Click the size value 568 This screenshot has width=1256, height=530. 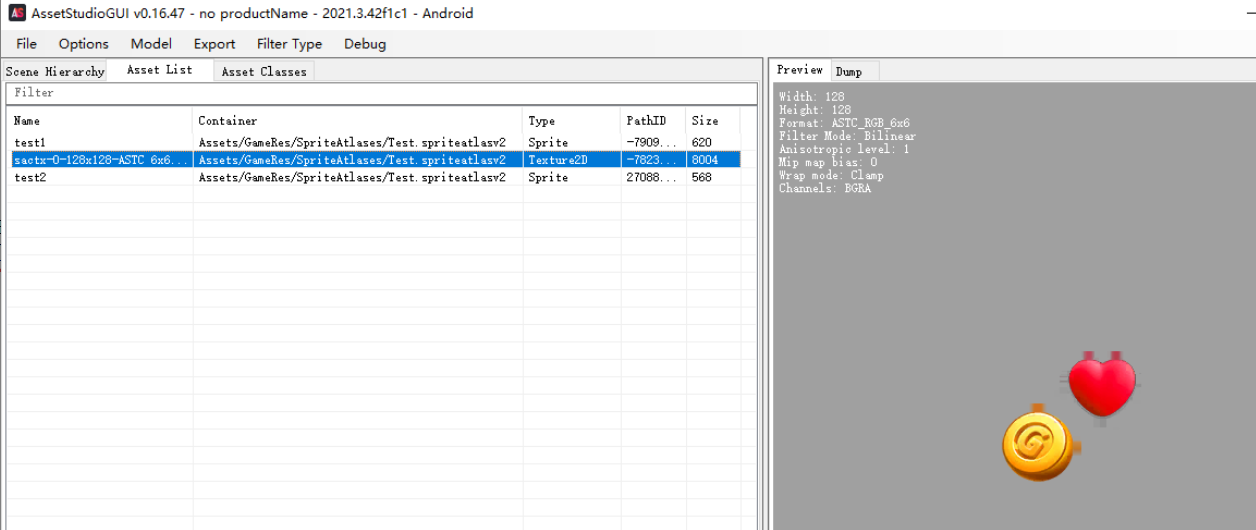click(x=701, y=177)
